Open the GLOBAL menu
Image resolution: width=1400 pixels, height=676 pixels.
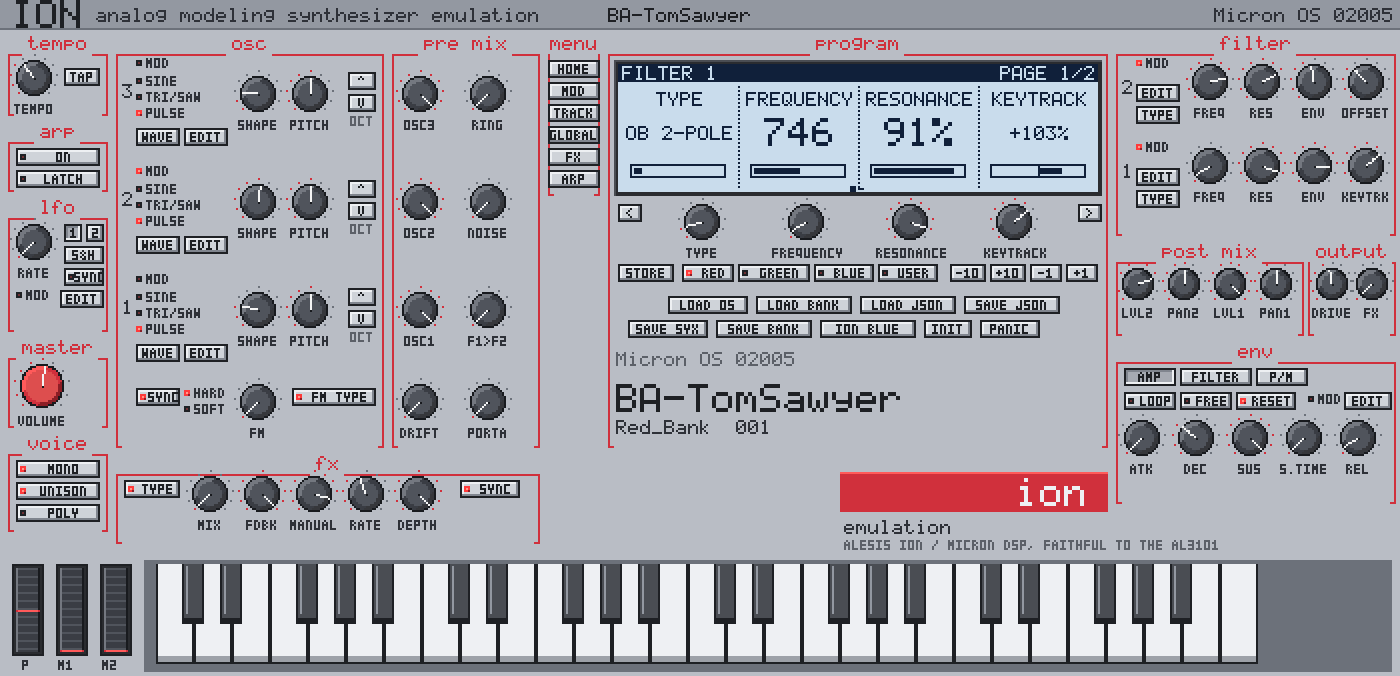coord(574,135)
